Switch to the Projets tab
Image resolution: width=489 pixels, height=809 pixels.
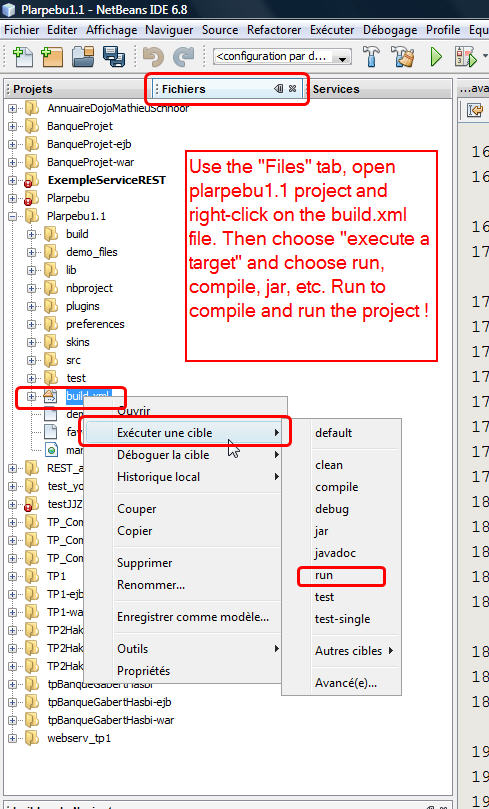[x=33, y=89]
